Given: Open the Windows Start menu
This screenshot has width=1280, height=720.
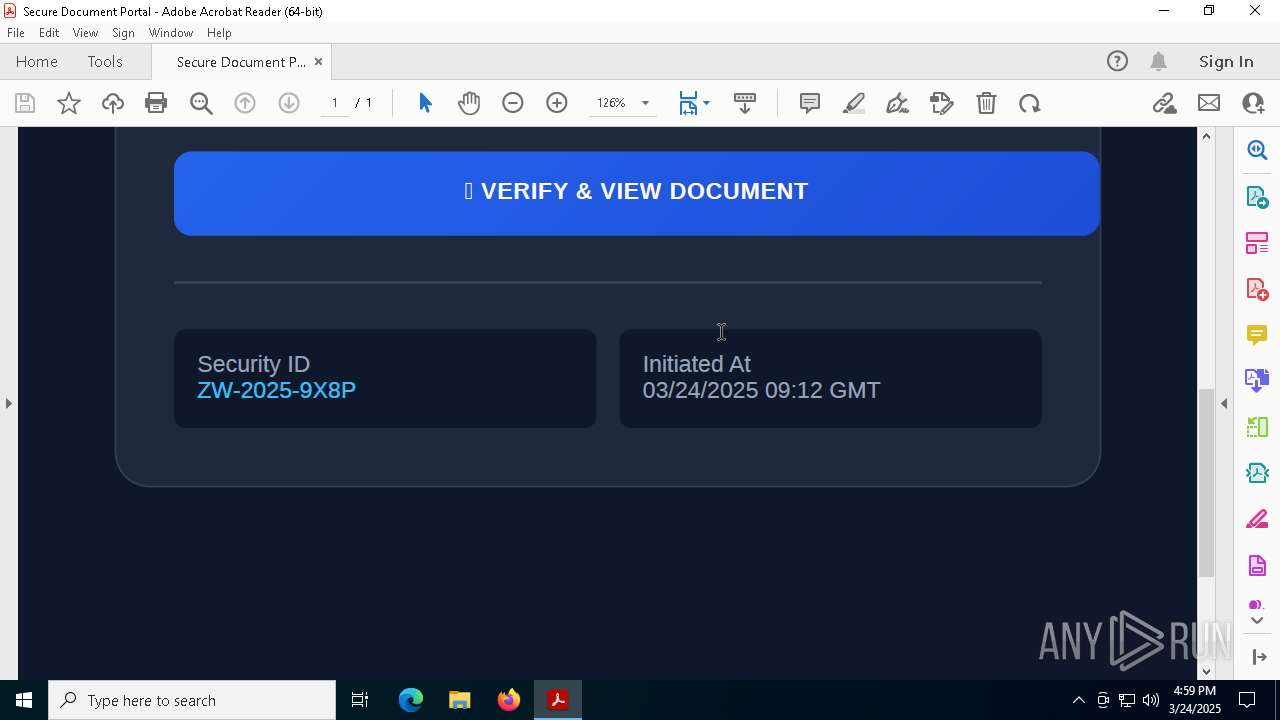Looking at the screenshot, I should tap(24, 700).
